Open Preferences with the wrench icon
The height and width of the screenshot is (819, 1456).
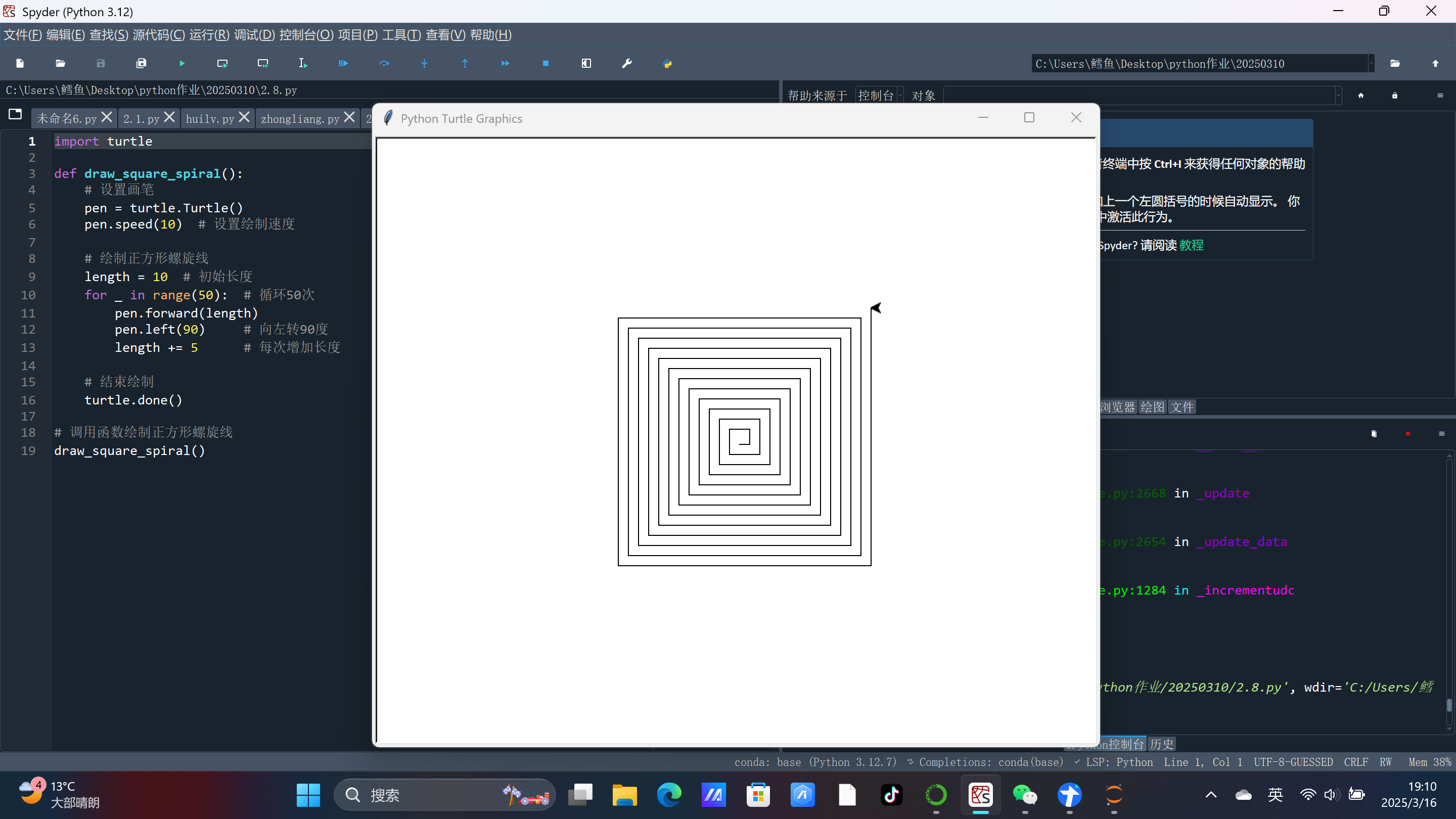(626, 63)
